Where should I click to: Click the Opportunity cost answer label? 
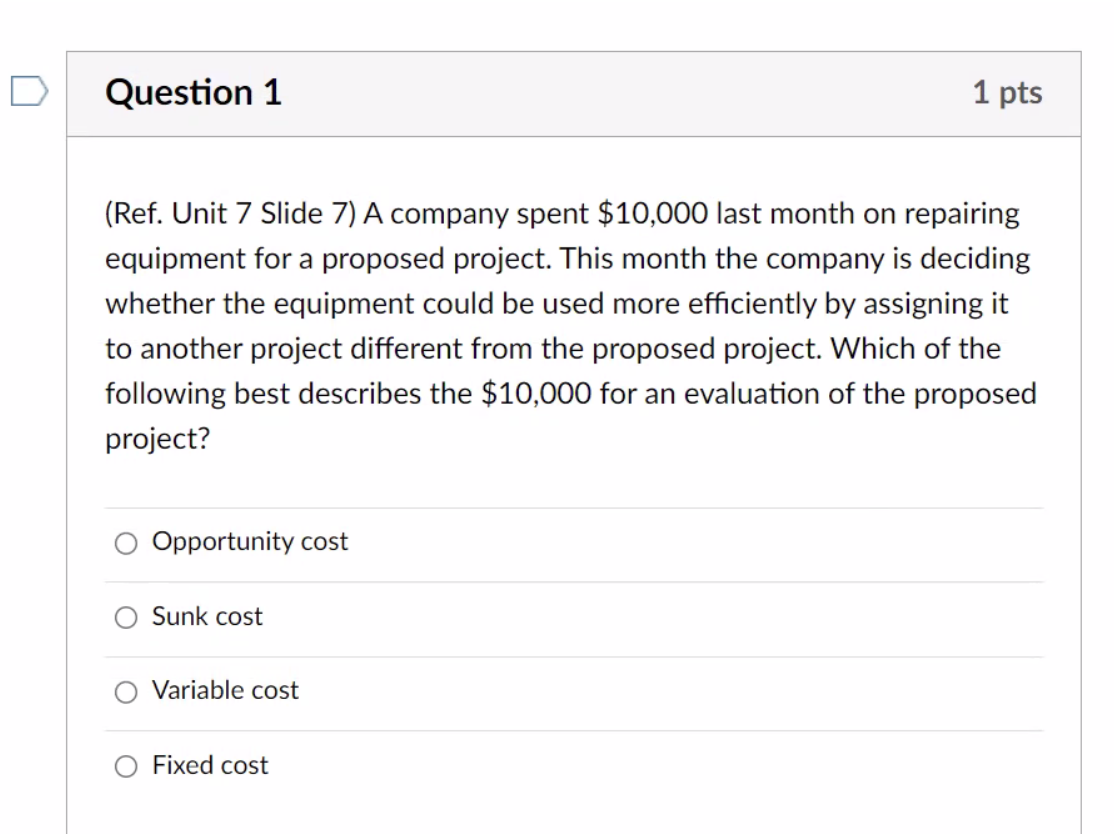248,542
